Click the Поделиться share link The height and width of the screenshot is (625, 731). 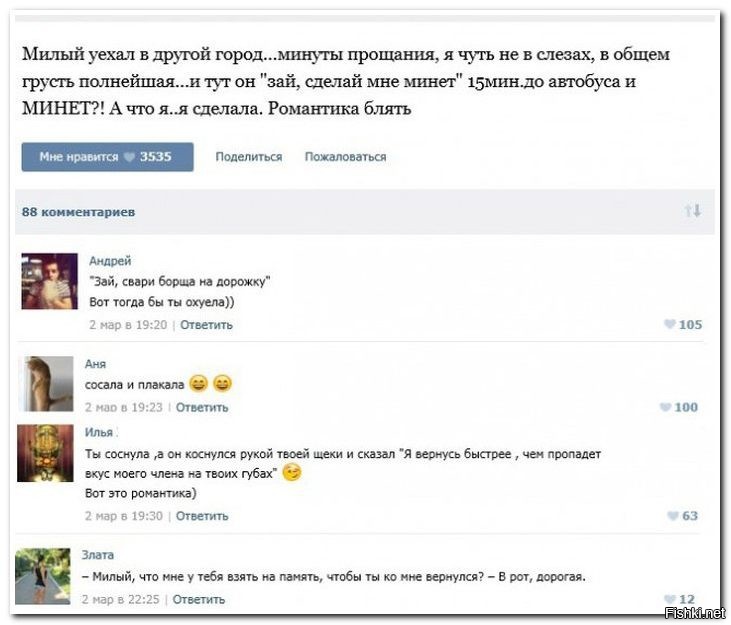[248, 157]
